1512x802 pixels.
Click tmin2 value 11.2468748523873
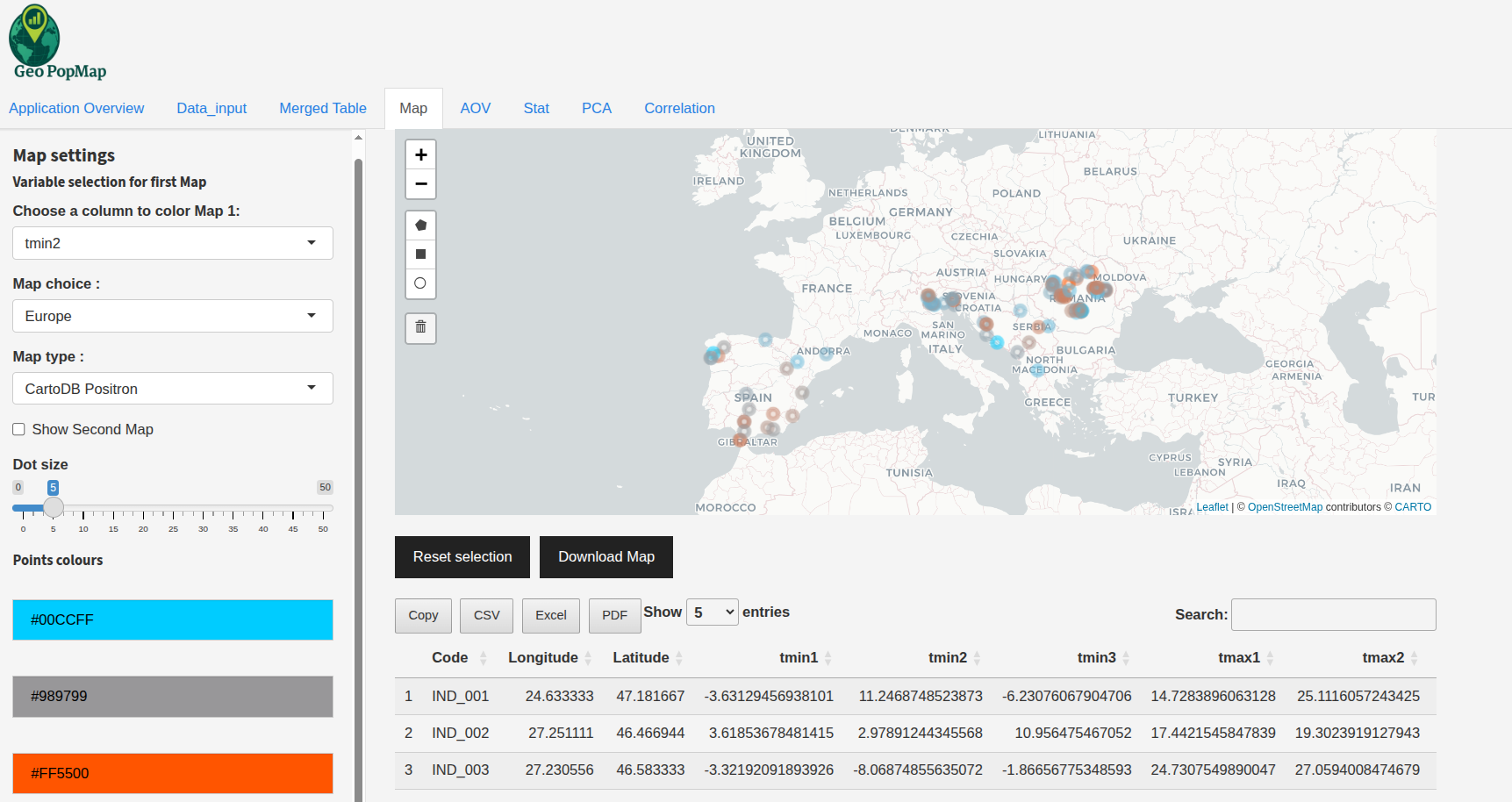tap(921, 696)
